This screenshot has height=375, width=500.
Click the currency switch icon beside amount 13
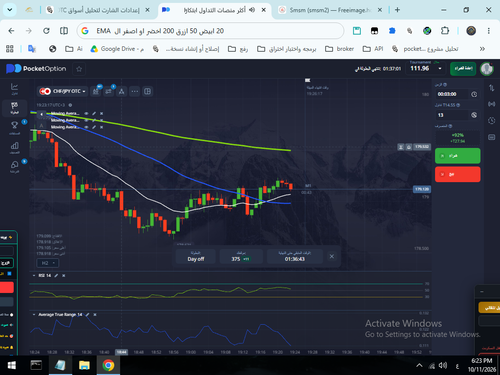(x=474, y=115)
